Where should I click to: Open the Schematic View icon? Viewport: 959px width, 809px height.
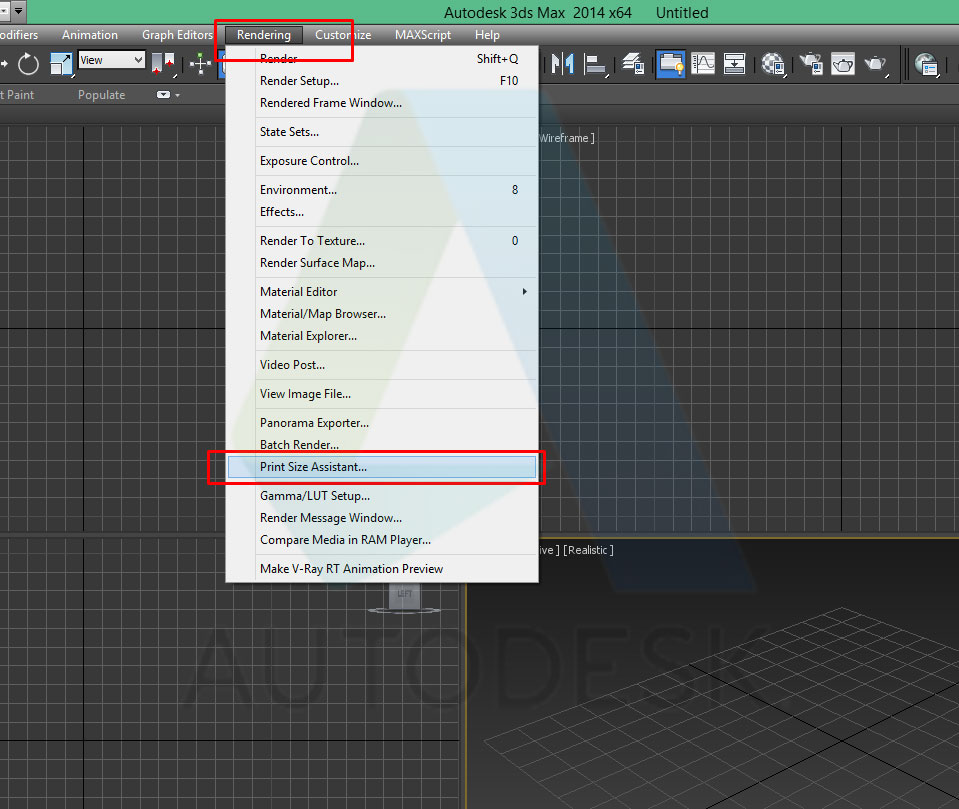pyautogui.click(x=734, y=63)
